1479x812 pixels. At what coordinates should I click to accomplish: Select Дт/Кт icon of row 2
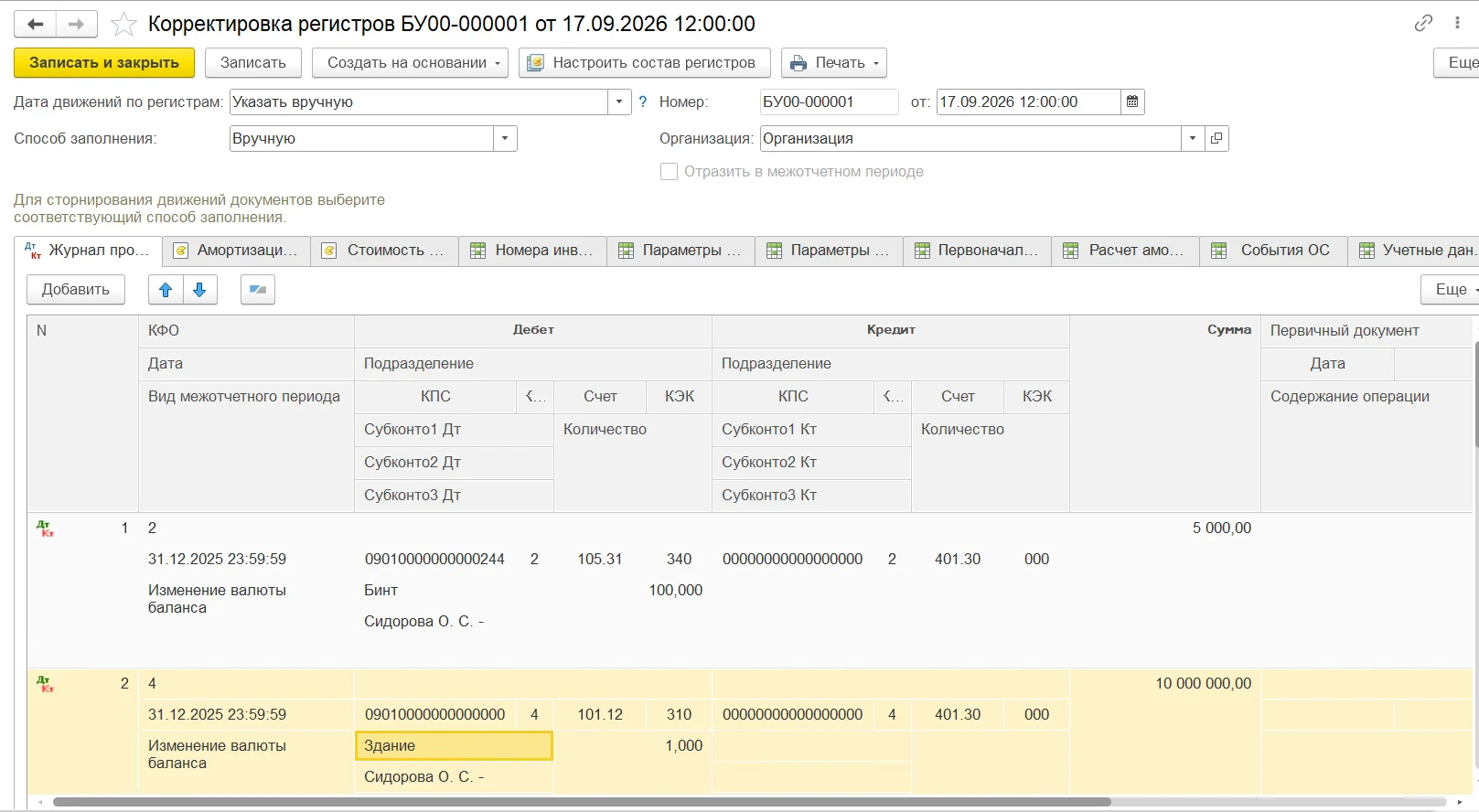pos(45,684)
